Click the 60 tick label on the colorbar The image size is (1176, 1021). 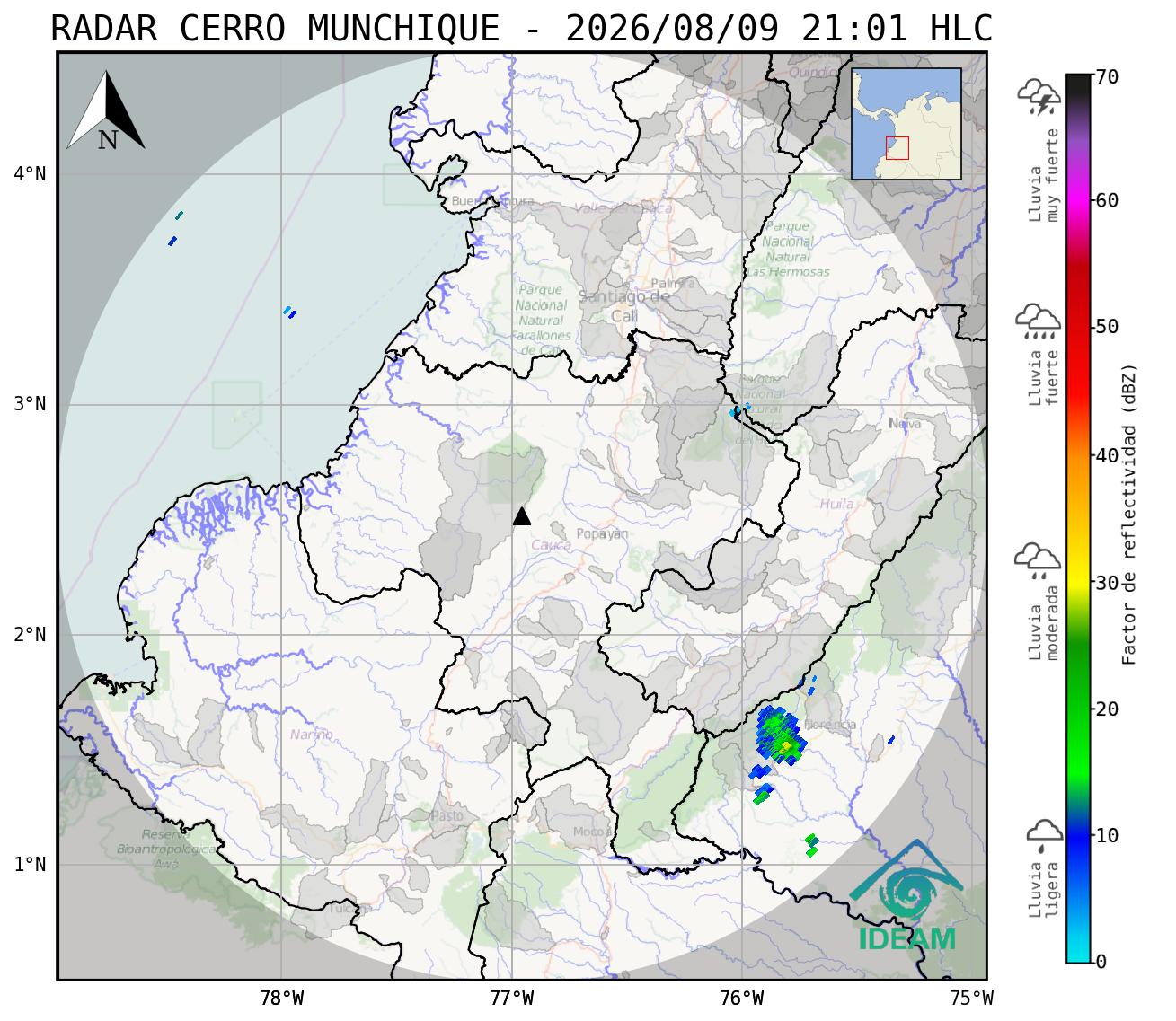click(x=1108, y=200)
